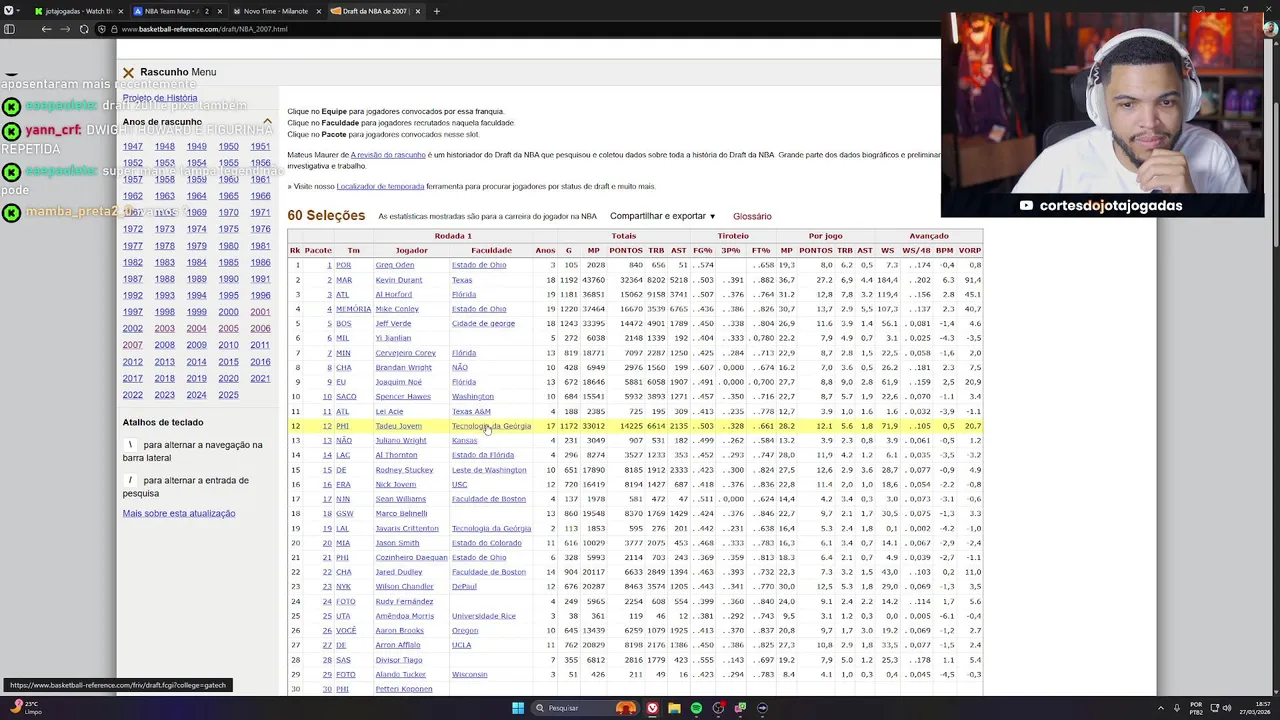Sort table by the Faculdade column header
Viewport: 1280px width, 720px height.
491,250
